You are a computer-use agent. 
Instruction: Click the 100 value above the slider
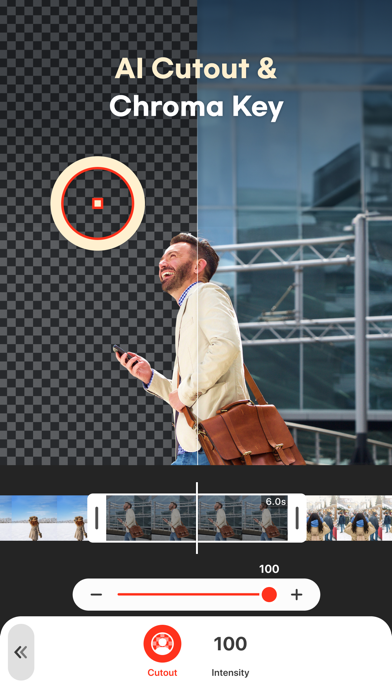click(269, 569)
